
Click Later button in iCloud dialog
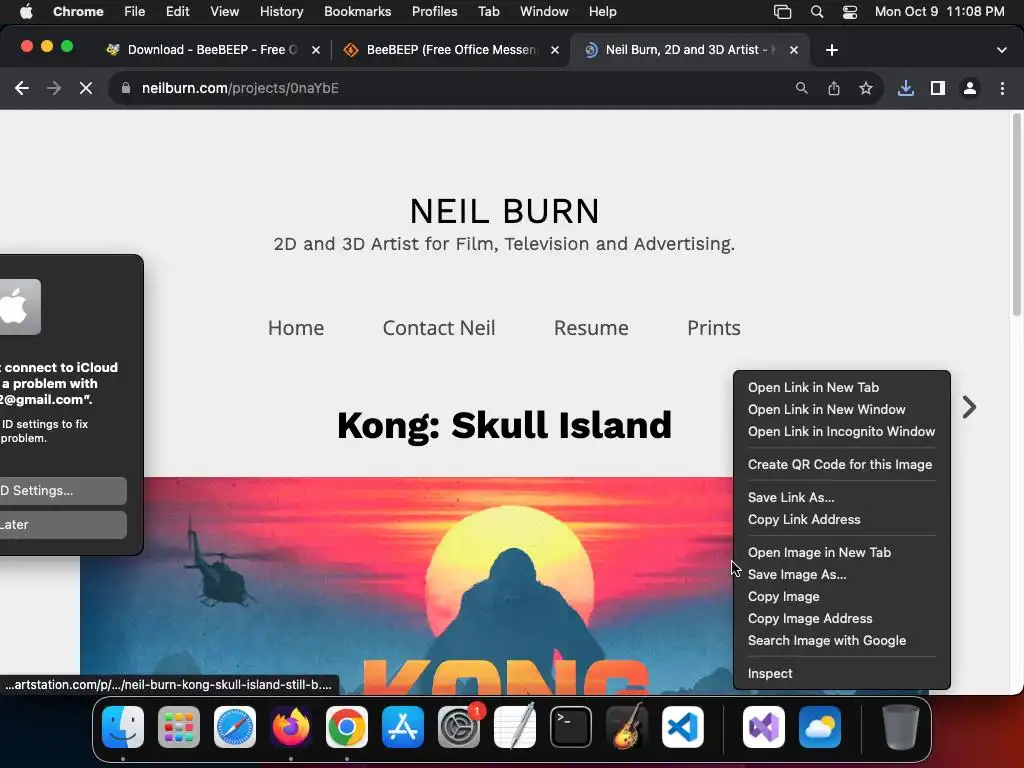pyautogui.click(x=63, y=525)
